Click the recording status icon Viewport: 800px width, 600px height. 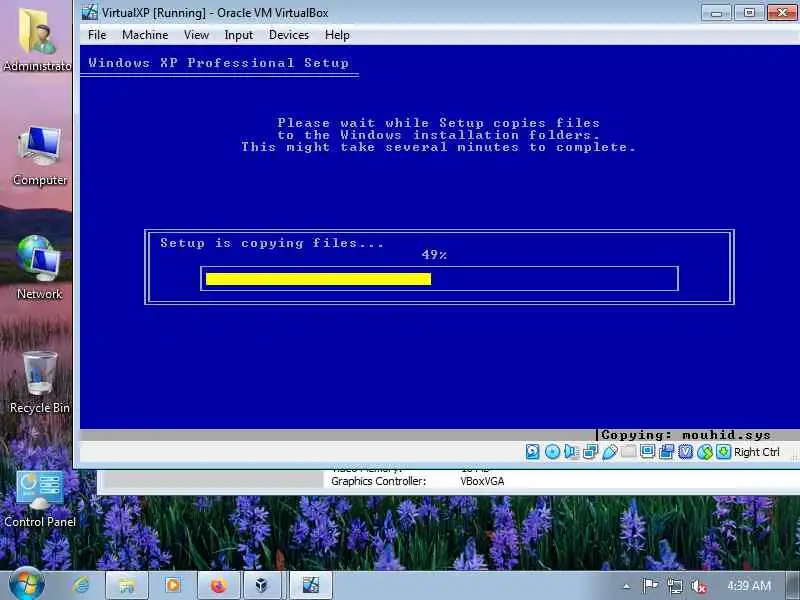[666, 452]
